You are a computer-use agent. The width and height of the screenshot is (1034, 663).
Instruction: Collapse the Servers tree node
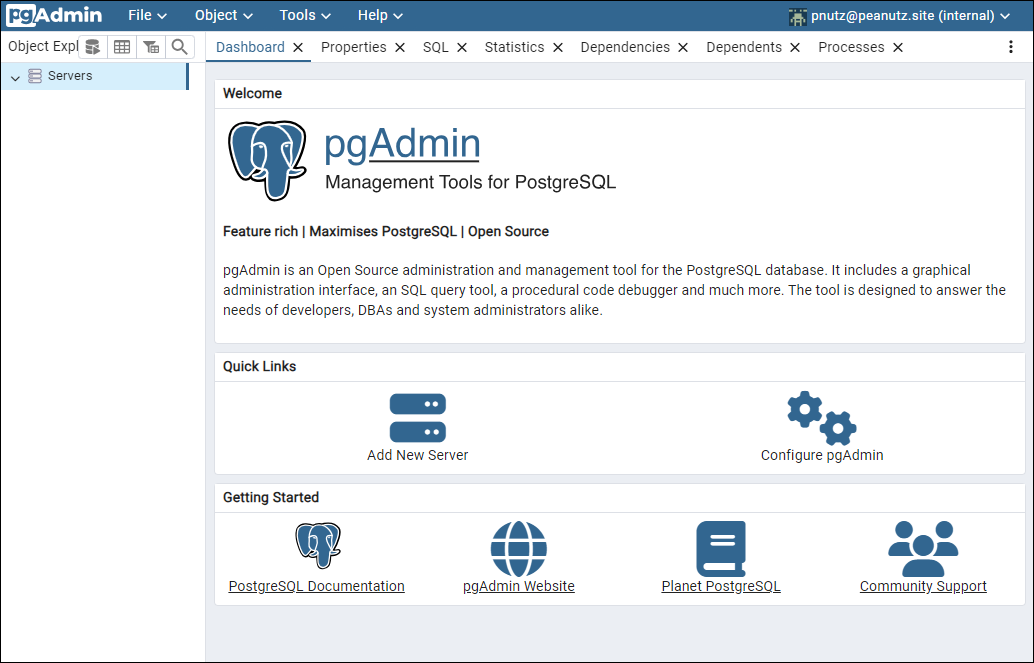click(15, 77)
